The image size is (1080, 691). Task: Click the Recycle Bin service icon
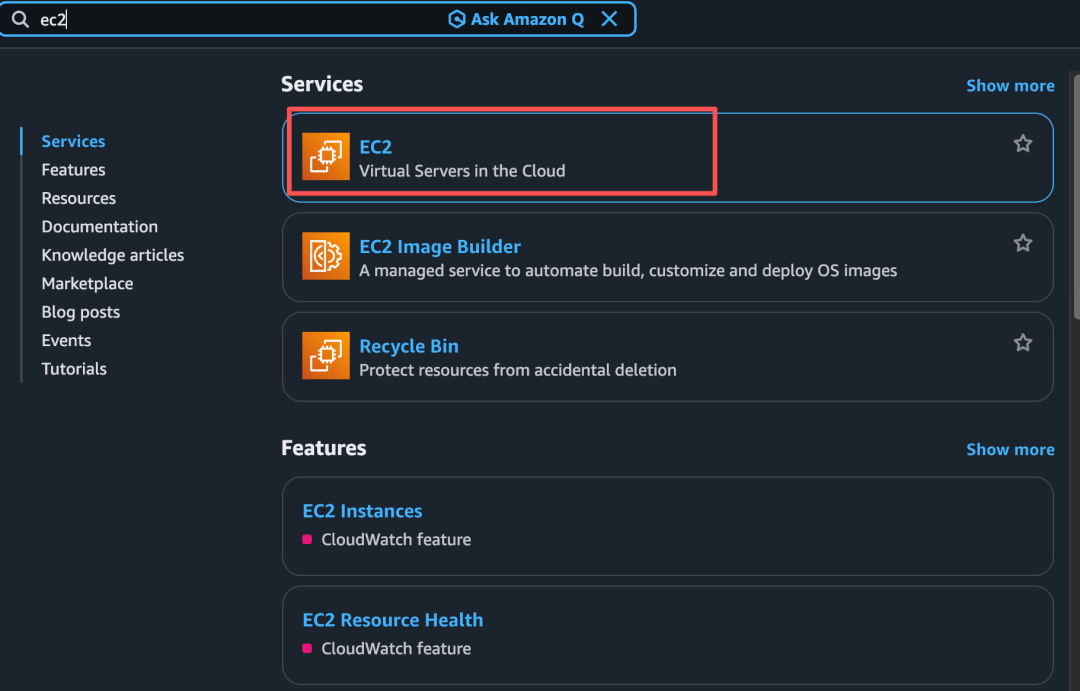326,355
